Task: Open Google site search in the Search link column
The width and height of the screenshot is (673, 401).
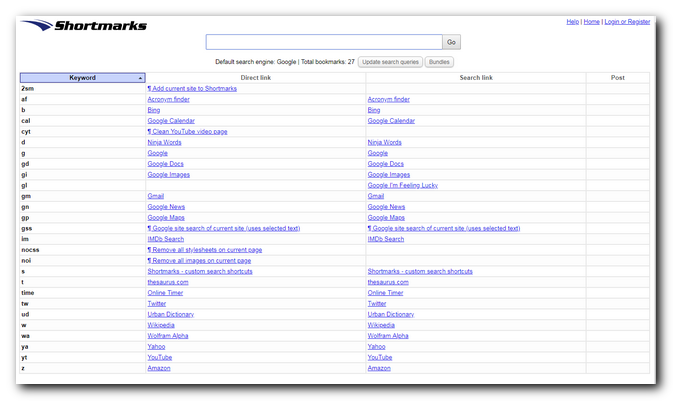Action: click(x=444, y=228)
